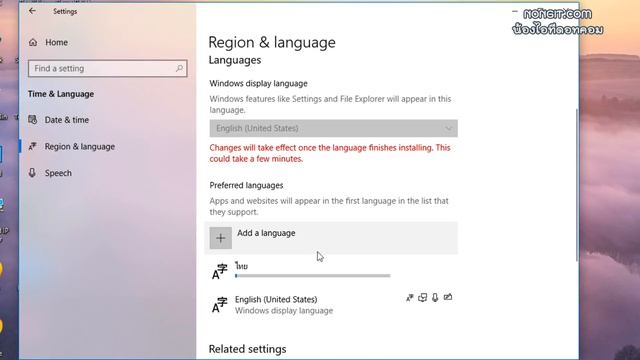Image resolution: width=640 pixels, height=360 pixels.
Task: Click the search magnifier icon
Action: click(179, 68)
